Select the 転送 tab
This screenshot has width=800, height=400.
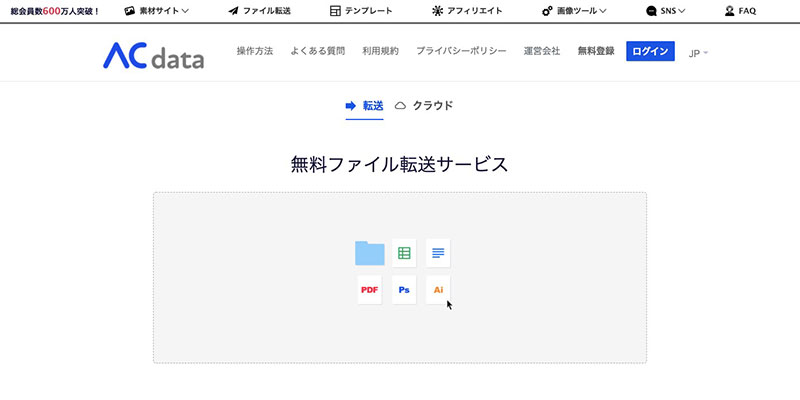[364, 106]
